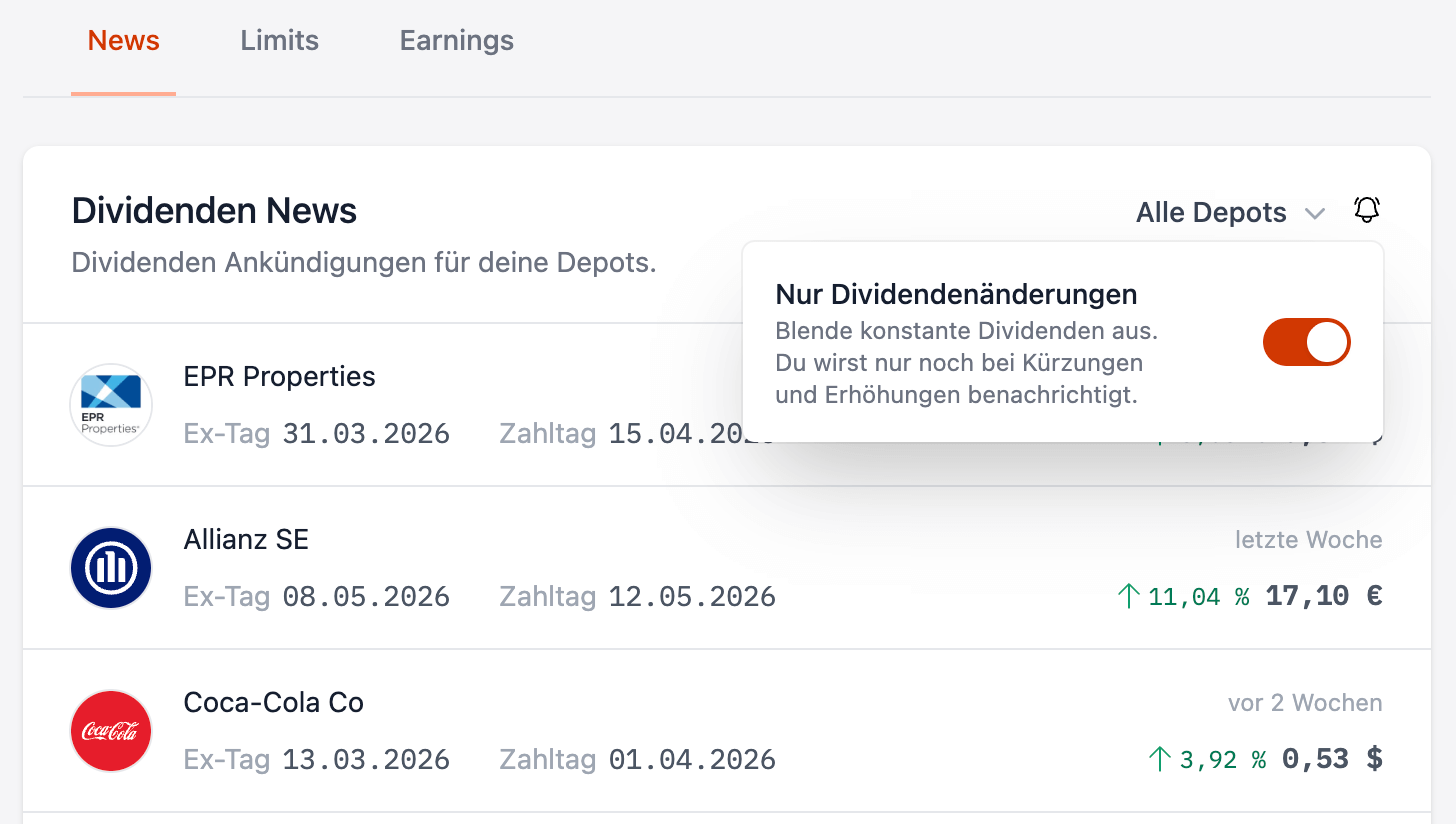
Task: Open the EPR Properties stock name
Action: click(279, 377)
